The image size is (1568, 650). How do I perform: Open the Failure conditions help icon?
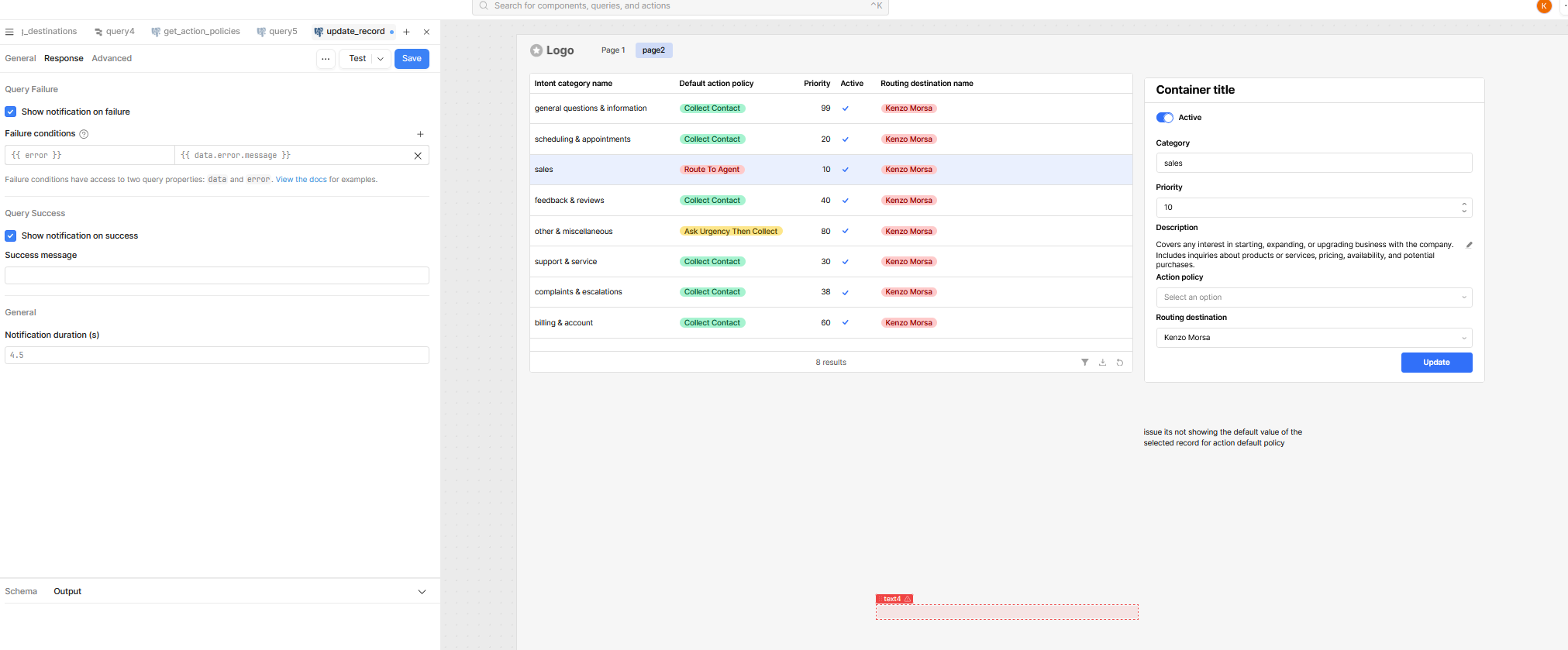(x=84, y=134)
